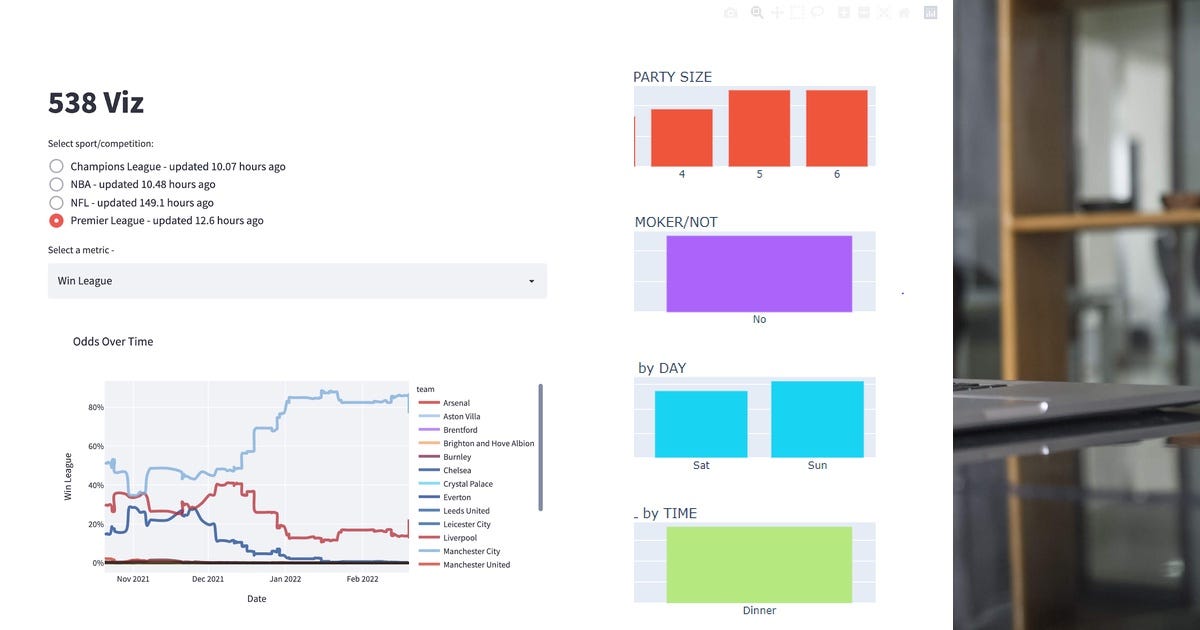Select the NFL competition option
This screenshot has height=630, width=1200.
pyautogui.click(x=56, y=202)
